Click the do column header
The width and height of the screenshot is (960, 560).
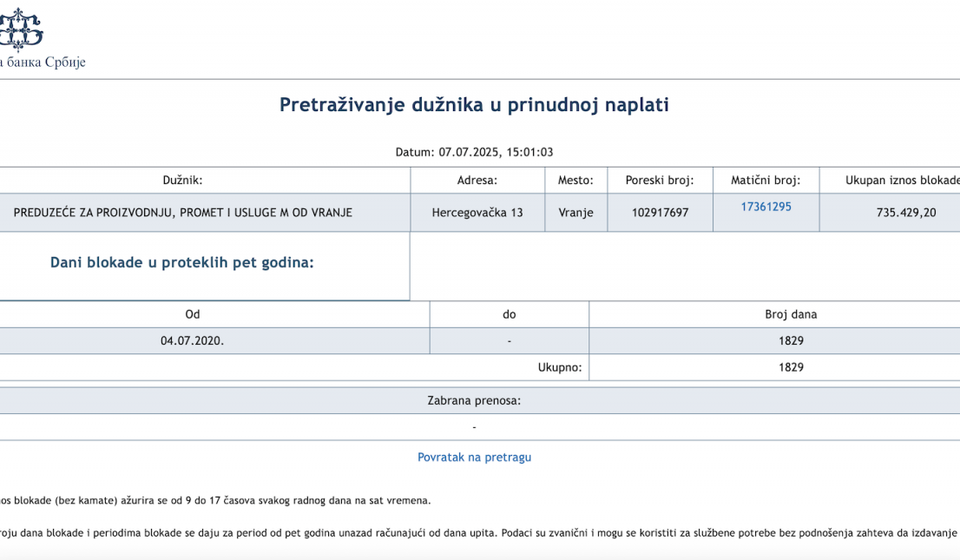tap(509, 314)
